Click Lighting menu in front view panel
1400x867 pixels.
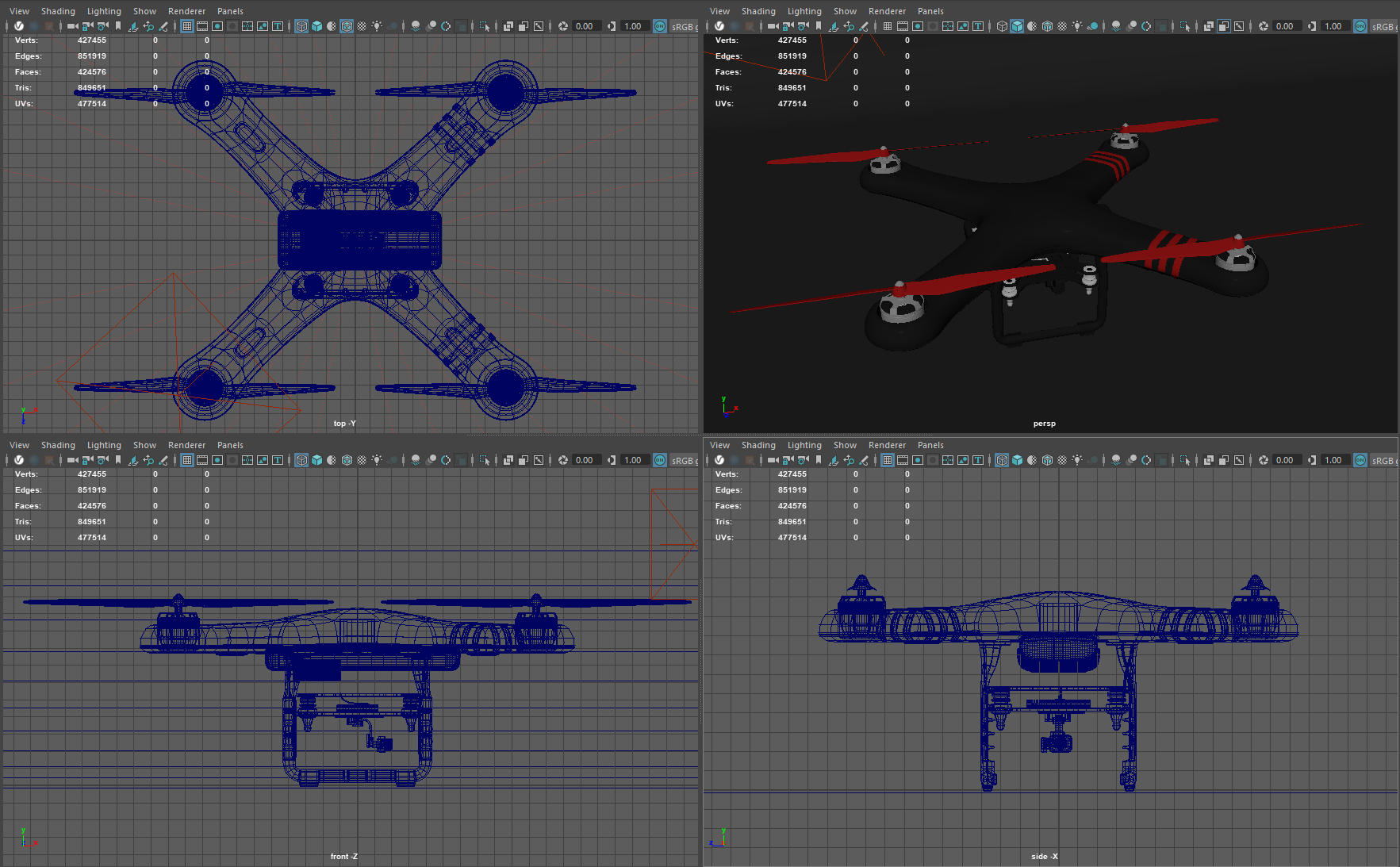(104, 445)
